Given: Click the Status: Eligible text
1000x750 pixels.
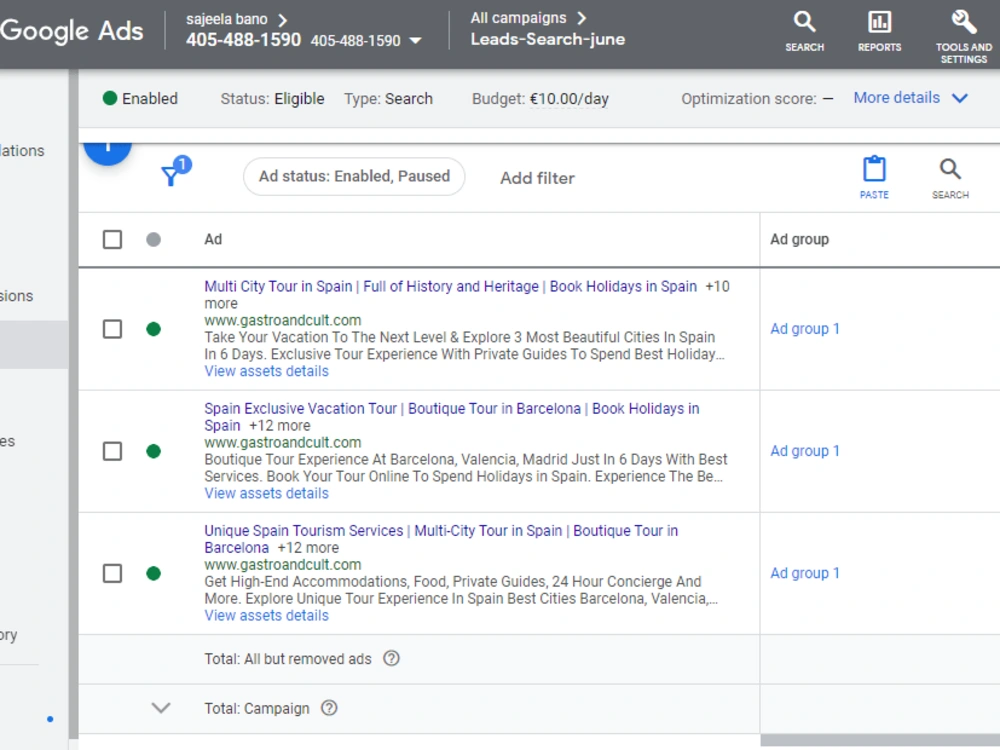Looking at the screenshot, I should click(x=272, y=99).
